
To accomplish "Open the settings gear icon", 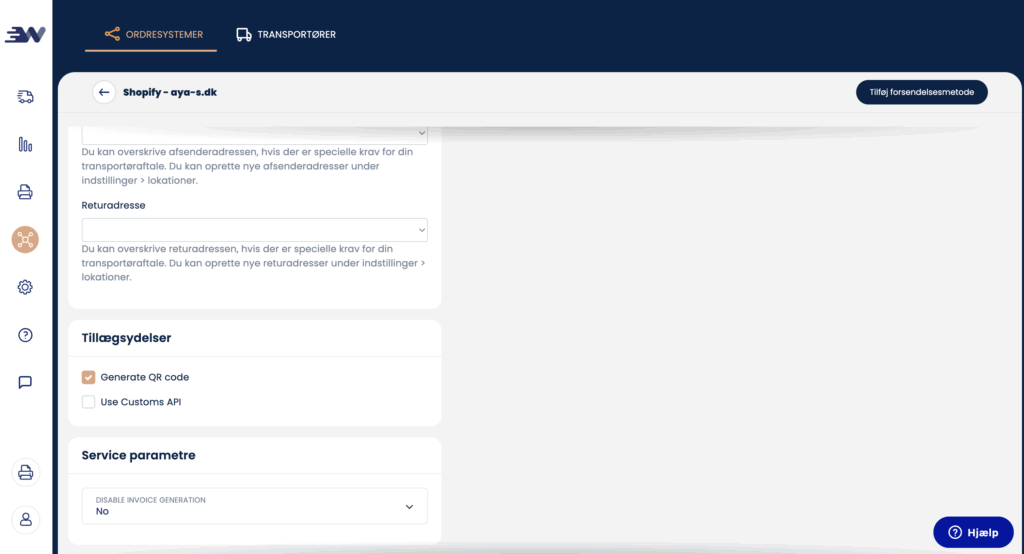I will [x=25, y=287].
